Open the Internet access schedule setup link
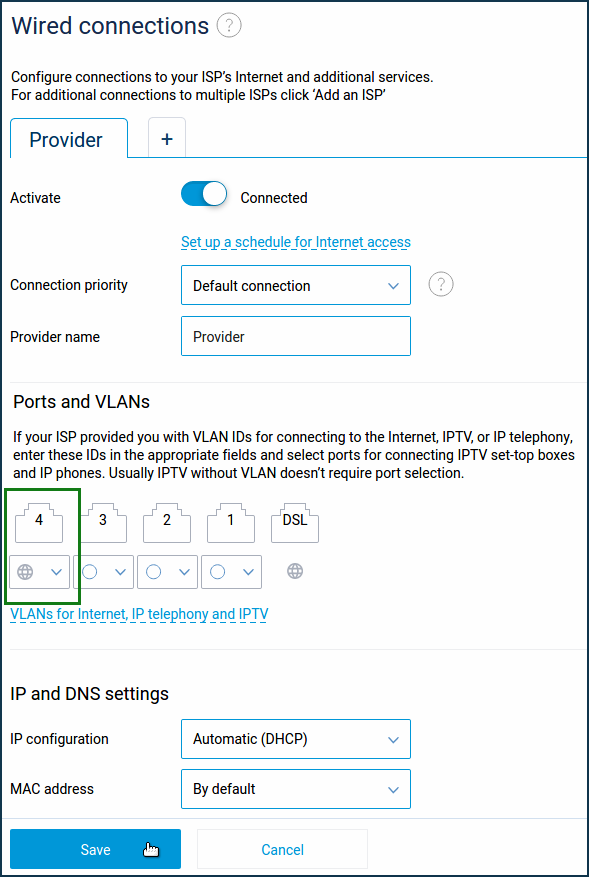589x877 pixels. (x=296, y=242)
